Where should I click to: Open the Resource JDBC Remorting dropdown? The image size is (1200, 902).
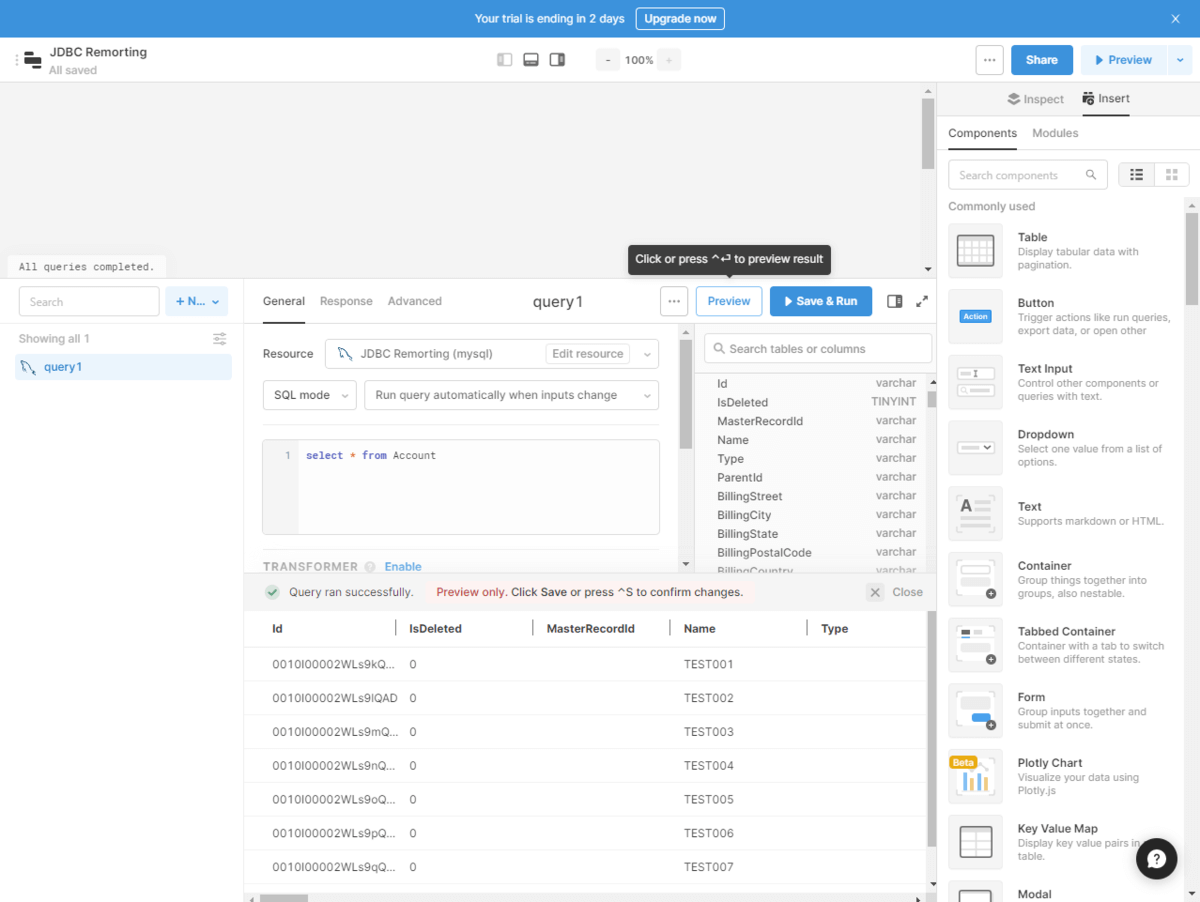[x=492, y=353]
